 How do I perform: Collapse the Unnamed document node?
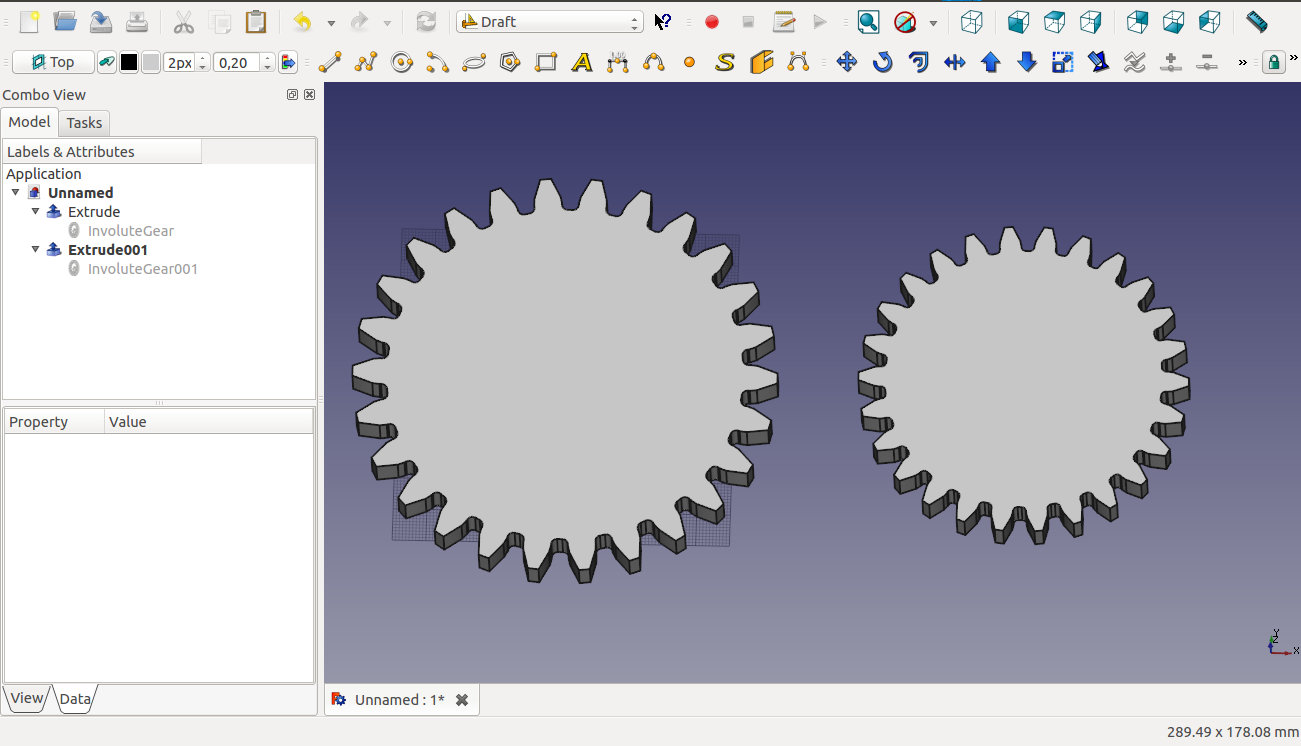[16, 192]
